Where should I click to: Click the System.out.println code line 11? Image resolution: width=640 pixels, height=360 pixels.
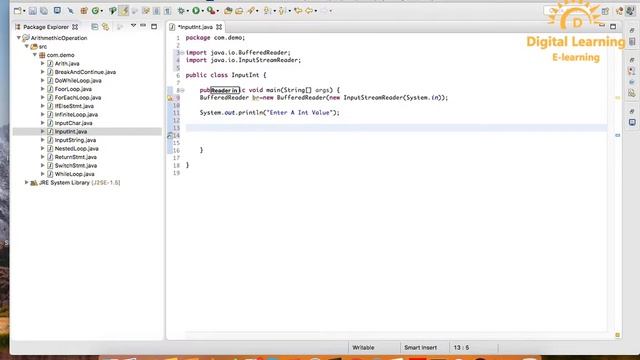[269, 113]
